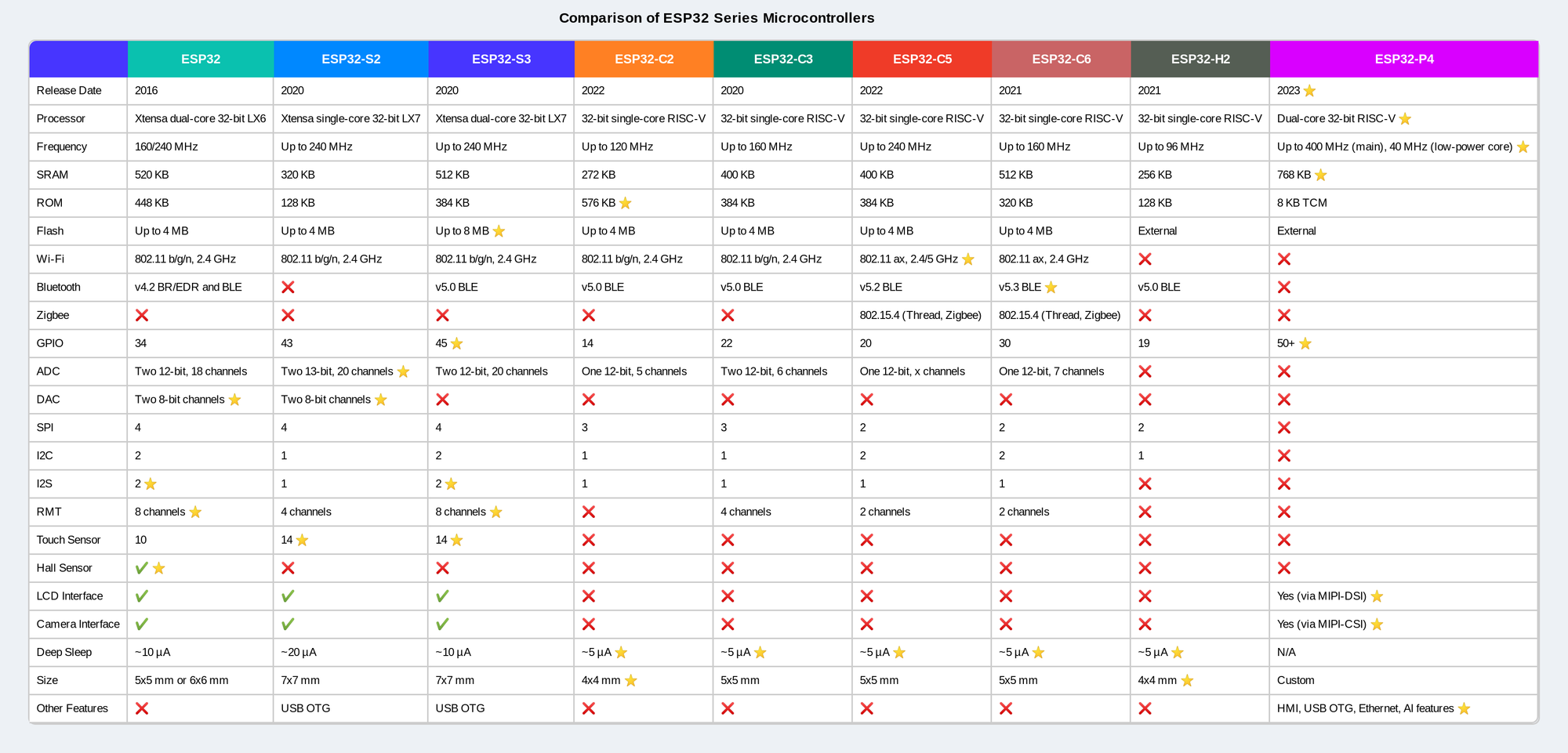This screenshot has height=753, width=1568.
Task: Select the ESP32-S3 column header
Action: tap(501, 59)
